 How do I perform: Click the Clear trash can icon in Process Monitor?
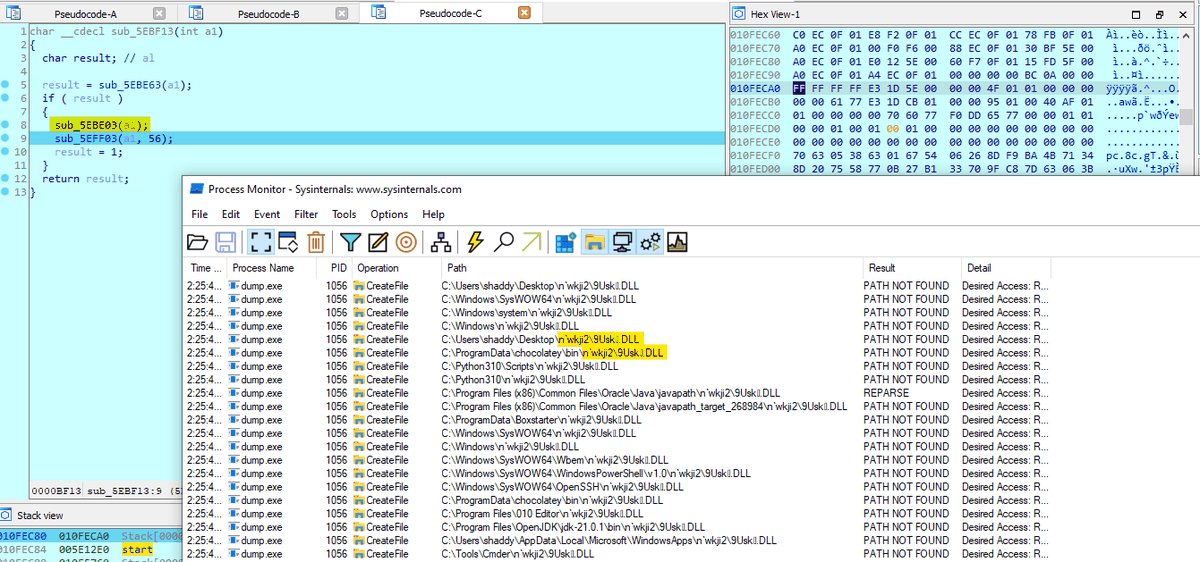(316, 241)
